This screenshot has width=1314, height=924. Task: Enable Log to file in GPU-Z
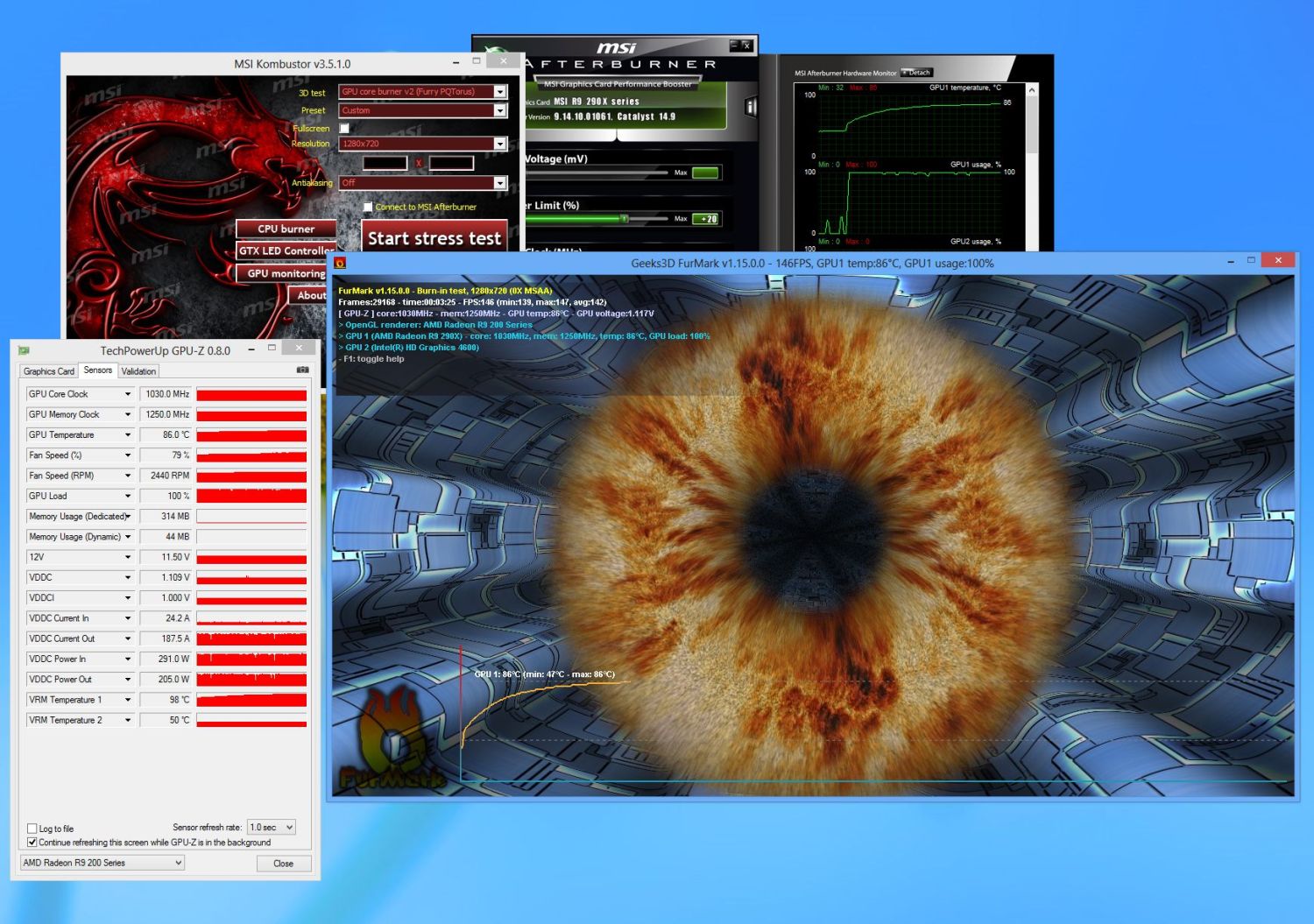32,828
